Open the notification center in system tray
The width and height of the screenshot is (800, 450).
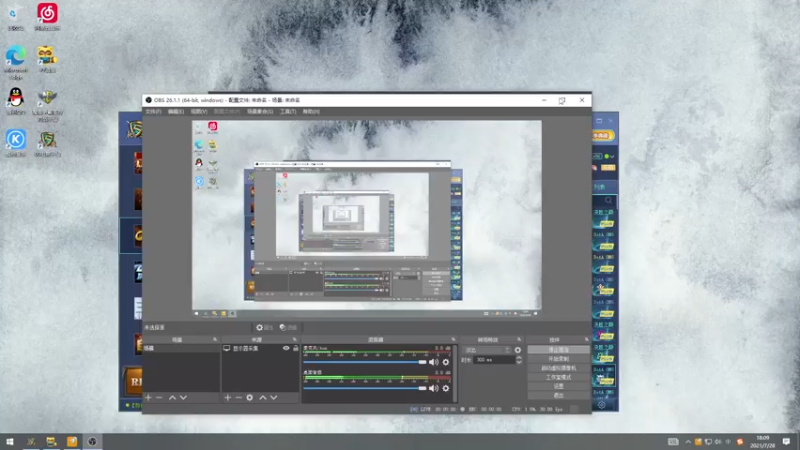pyautogui.click(x=786, y=441)
